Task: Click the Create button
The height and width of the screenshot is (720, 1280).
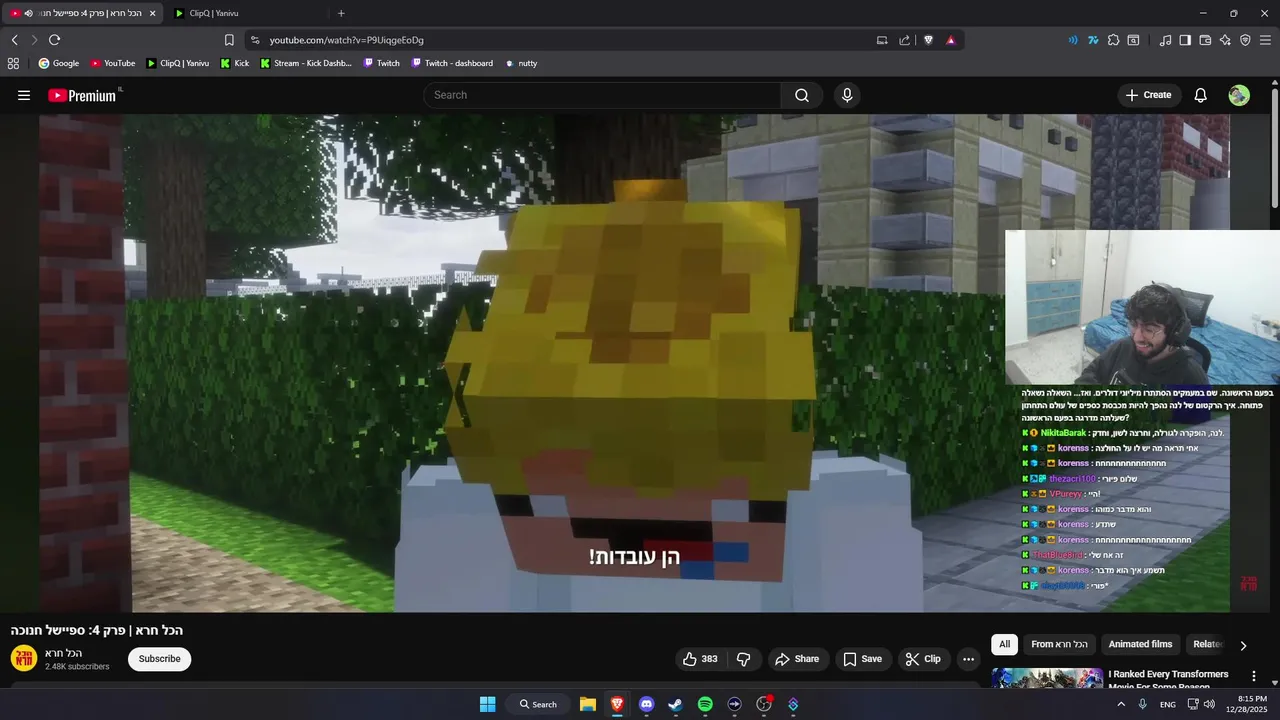Action: click(1148, 95)
